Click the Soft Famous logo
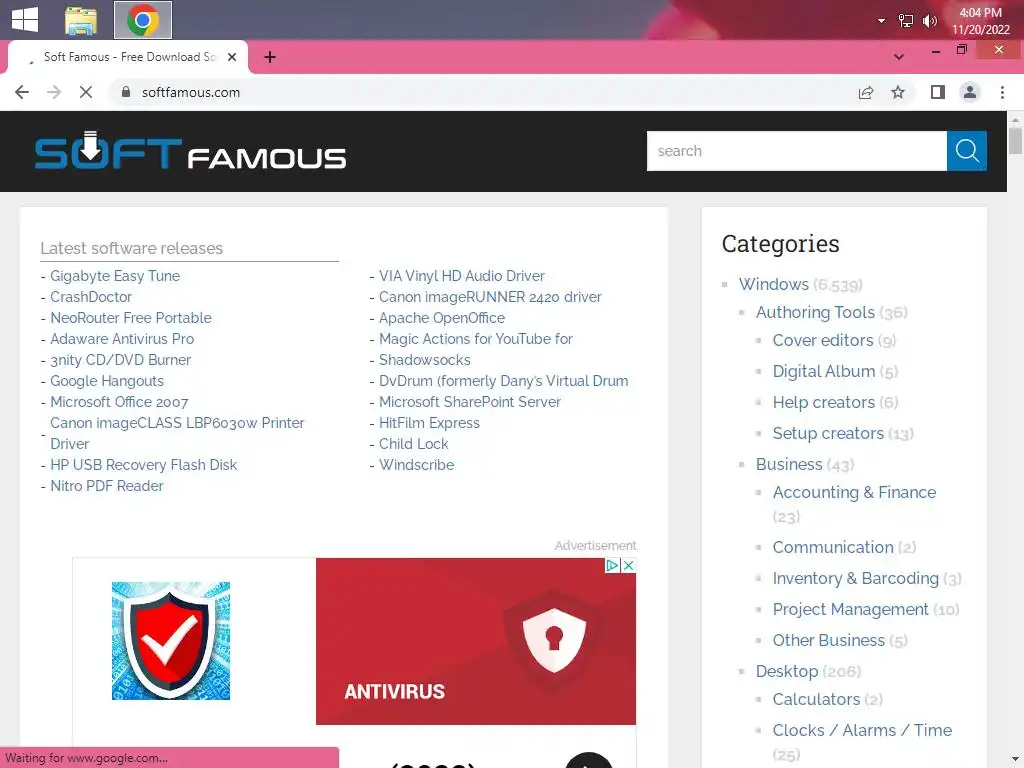Screen dimensions: 1024x768 click(x=190, y=151)
